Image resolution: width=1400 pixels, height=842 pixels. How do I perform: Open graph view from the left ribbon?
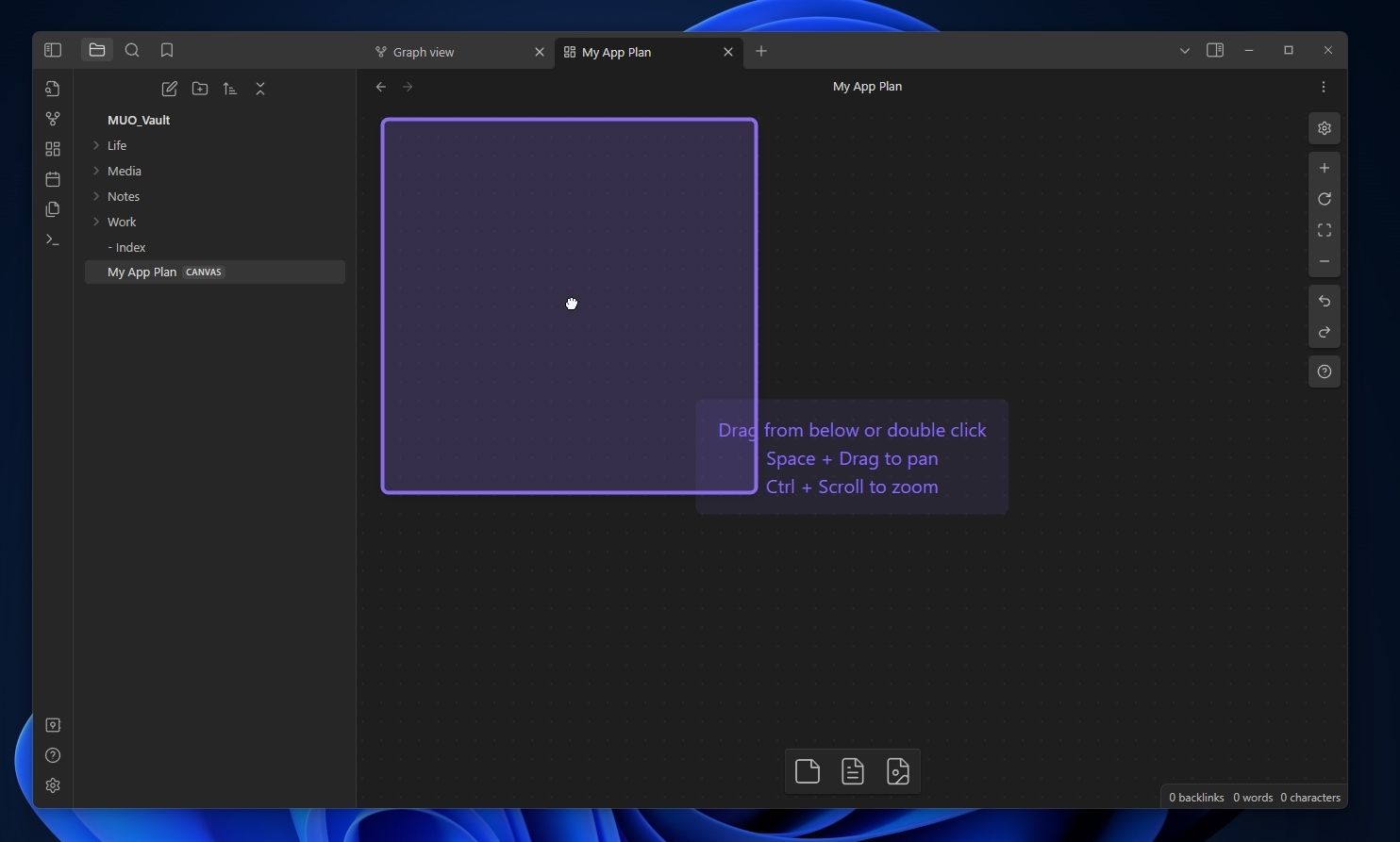pyautogui.click(x=53, y=119)
